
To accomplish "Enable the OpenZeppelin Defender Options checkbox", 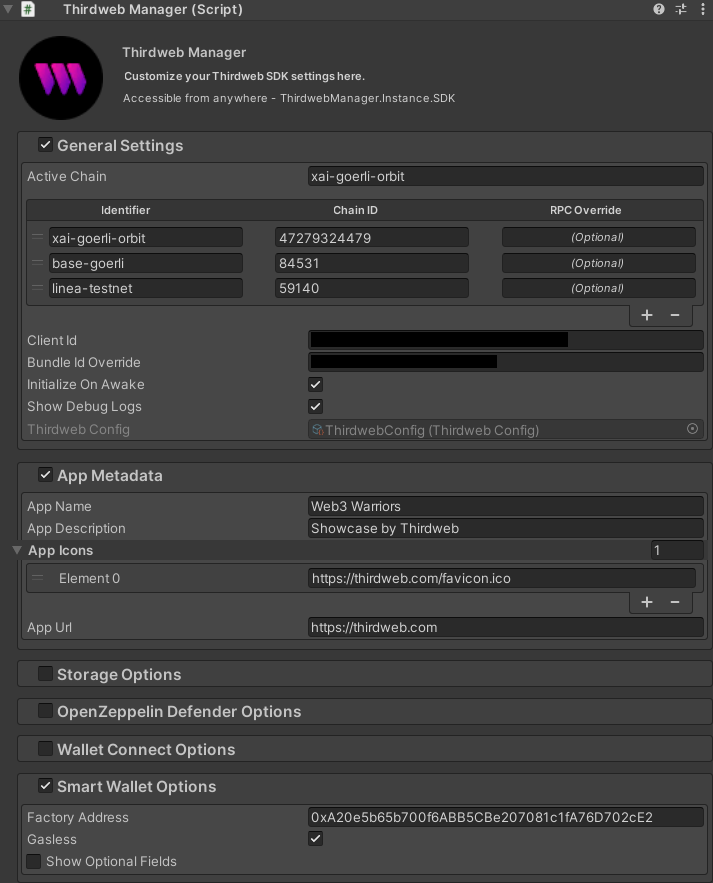I will coord(46,711).
